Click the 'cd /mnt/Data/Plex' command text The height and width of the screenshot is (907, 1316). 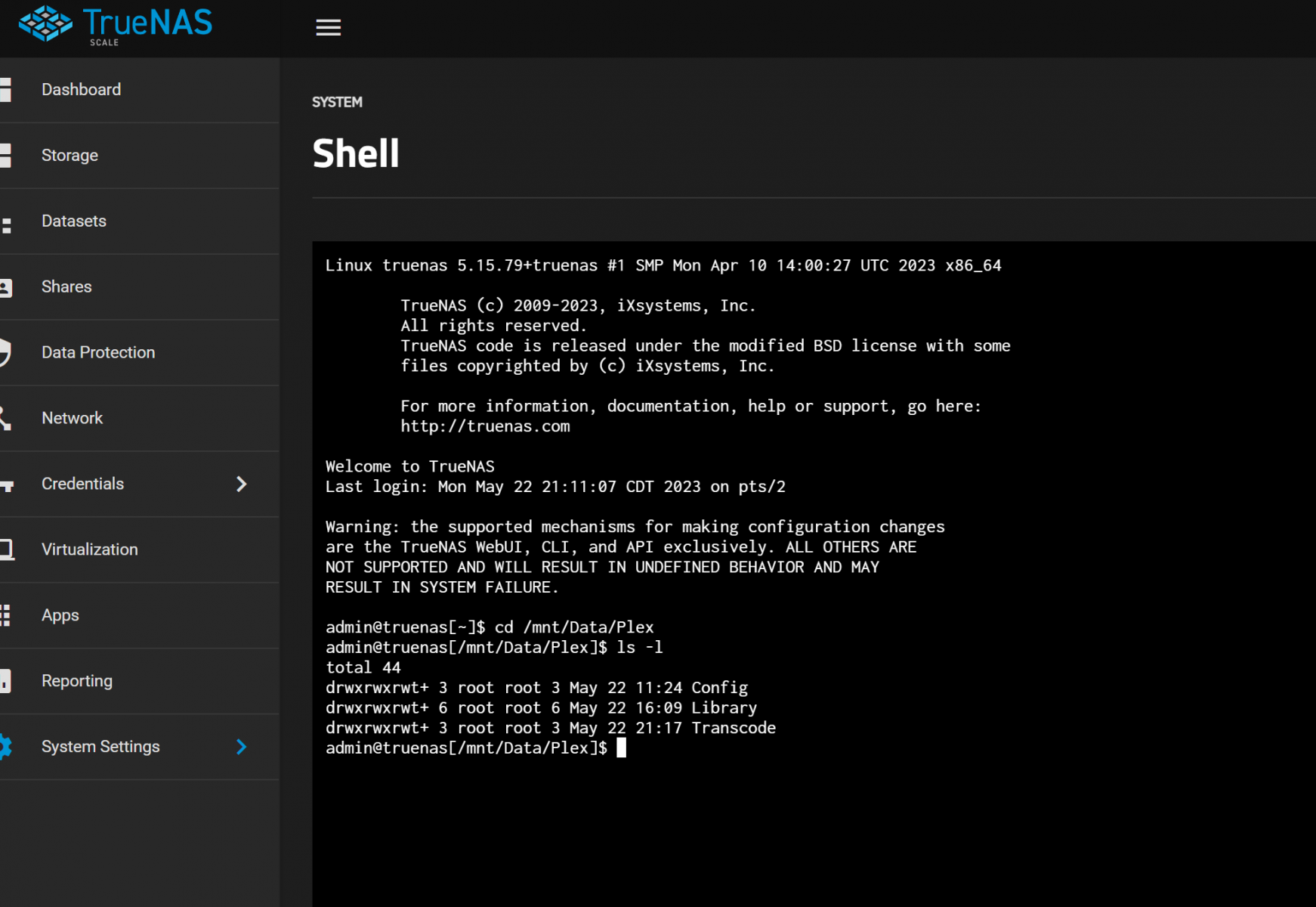574,628
